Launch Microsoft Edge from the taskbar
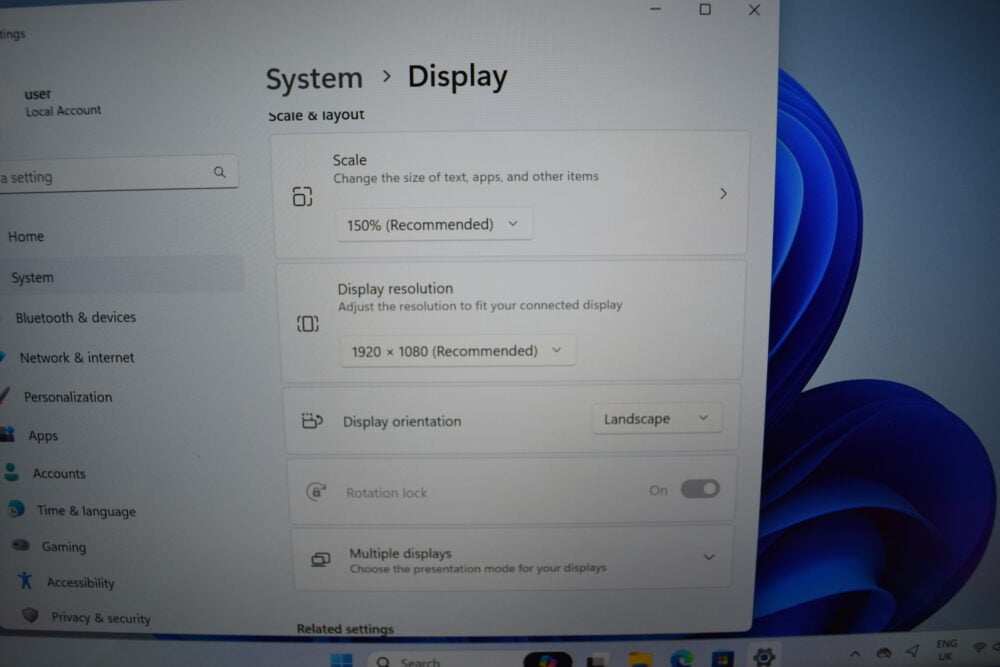This screenshot has height=667, width=1000. (x=681, y=659)
